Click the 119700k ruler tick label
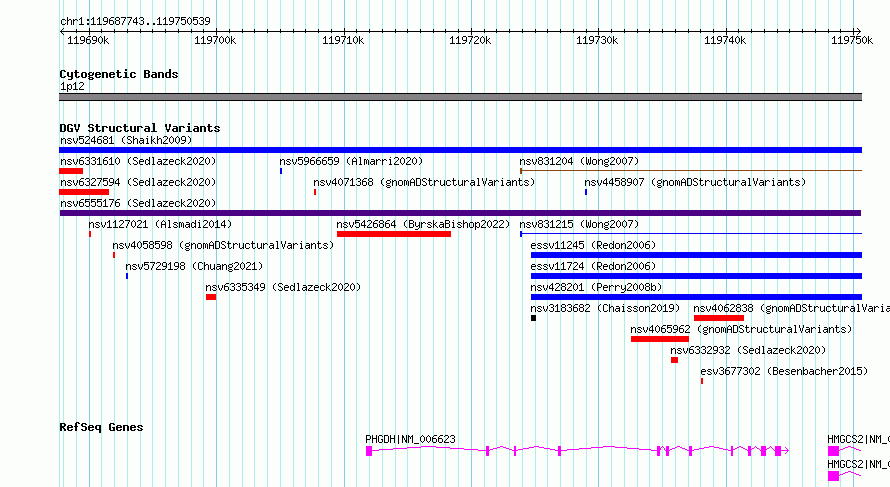 point(215,40)
